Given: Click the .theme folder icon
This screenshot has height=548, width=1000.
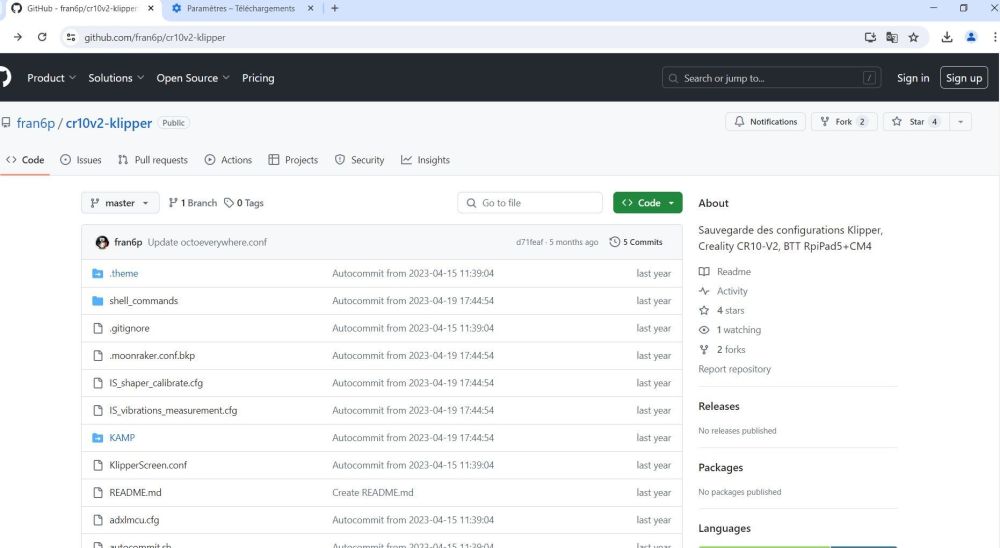Looking at the screenshot, I should coord(98,273).
